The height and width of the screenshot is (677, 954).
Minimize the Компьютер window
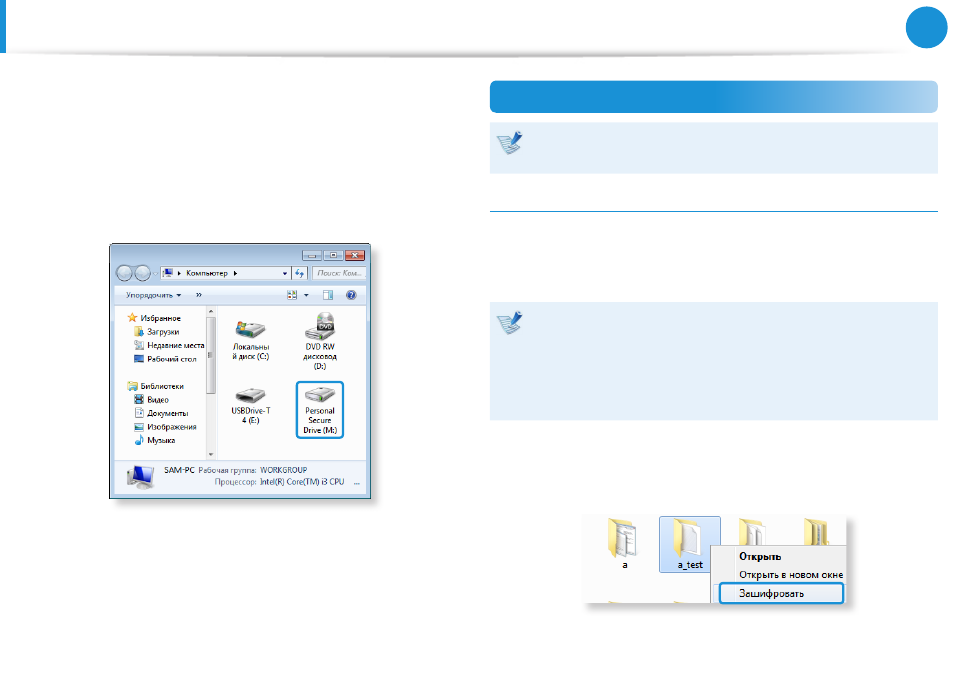coord(312,255)
